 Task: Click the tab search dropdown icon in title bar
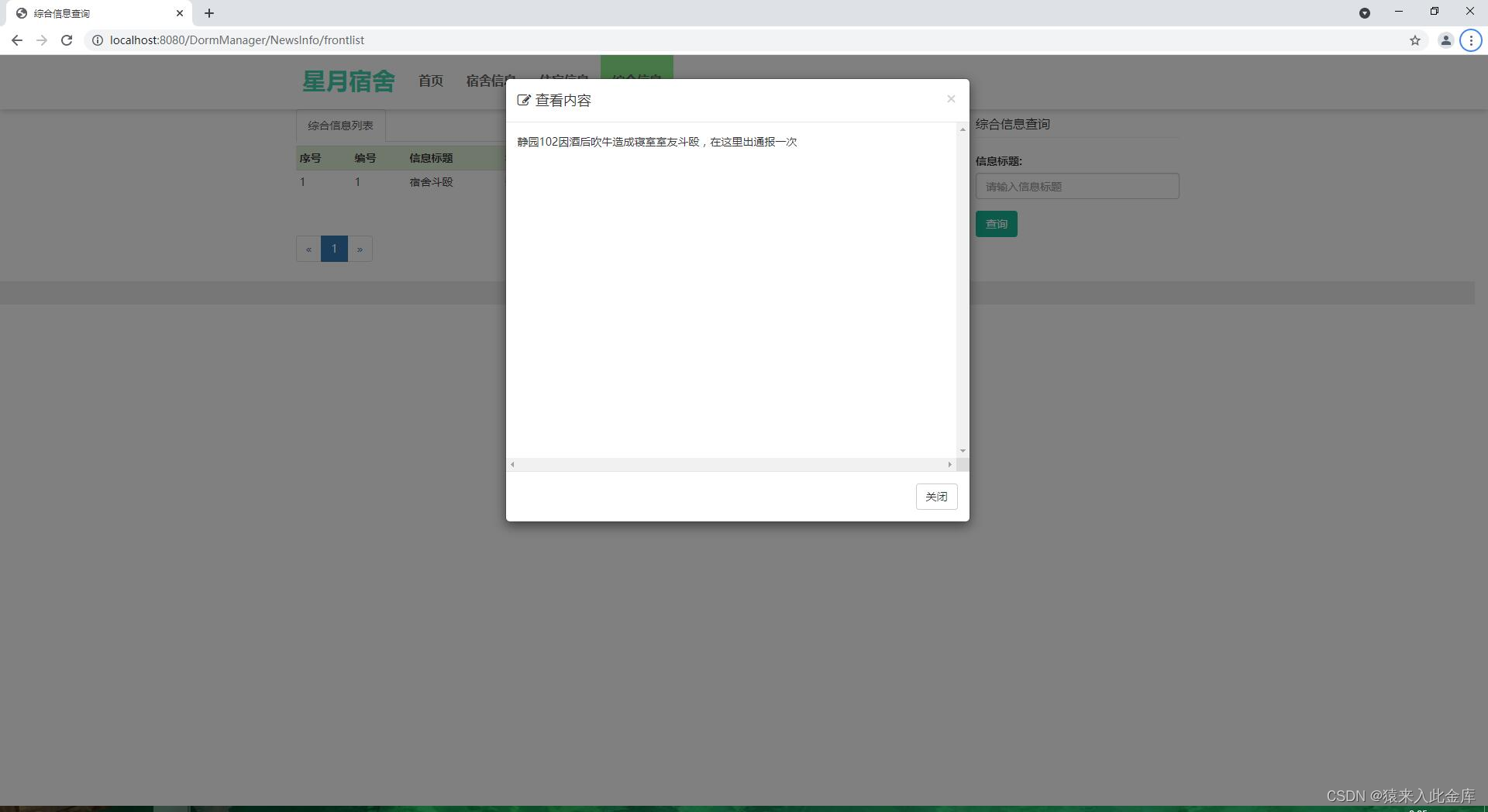point(1365,13)
